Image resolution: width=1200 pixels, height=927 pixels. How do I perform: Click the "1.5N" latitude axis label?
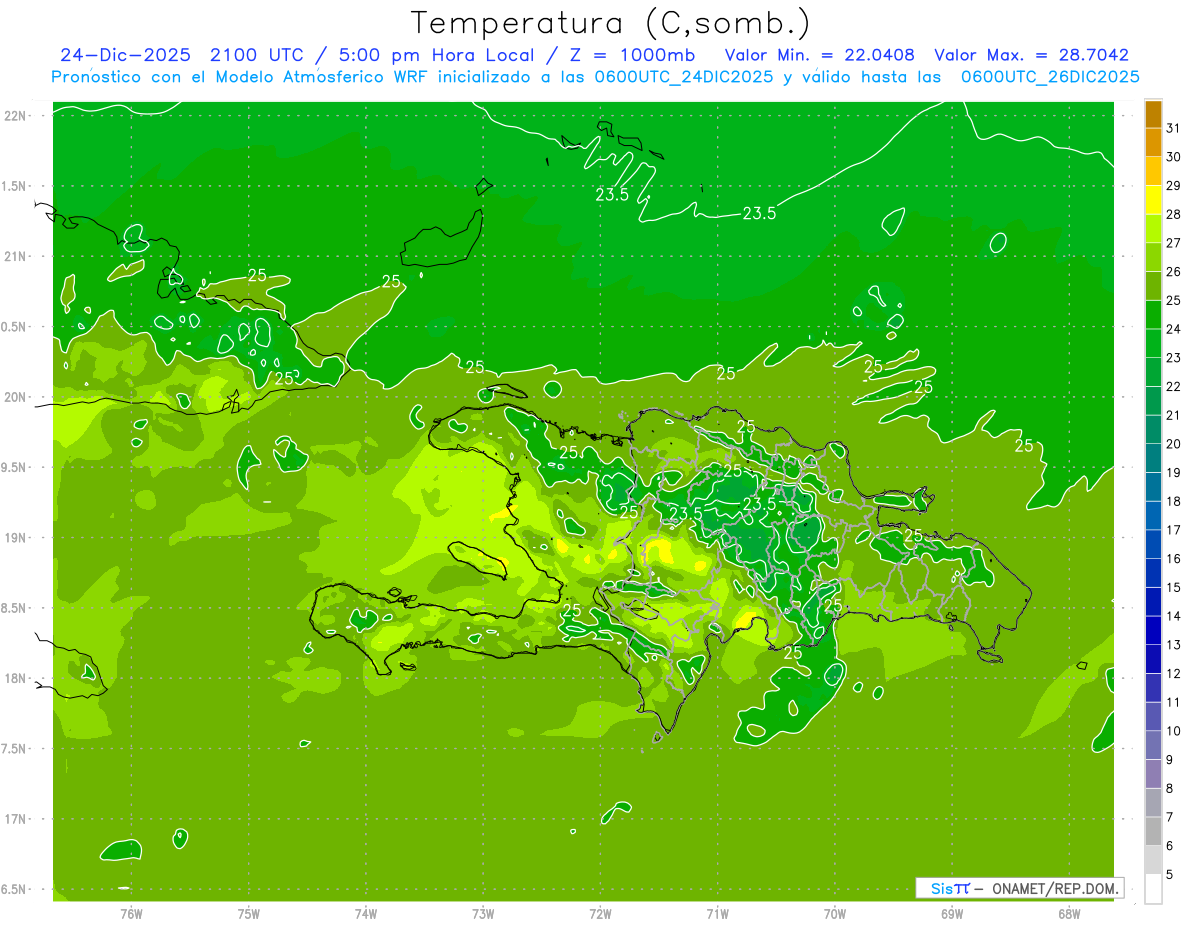15,186
